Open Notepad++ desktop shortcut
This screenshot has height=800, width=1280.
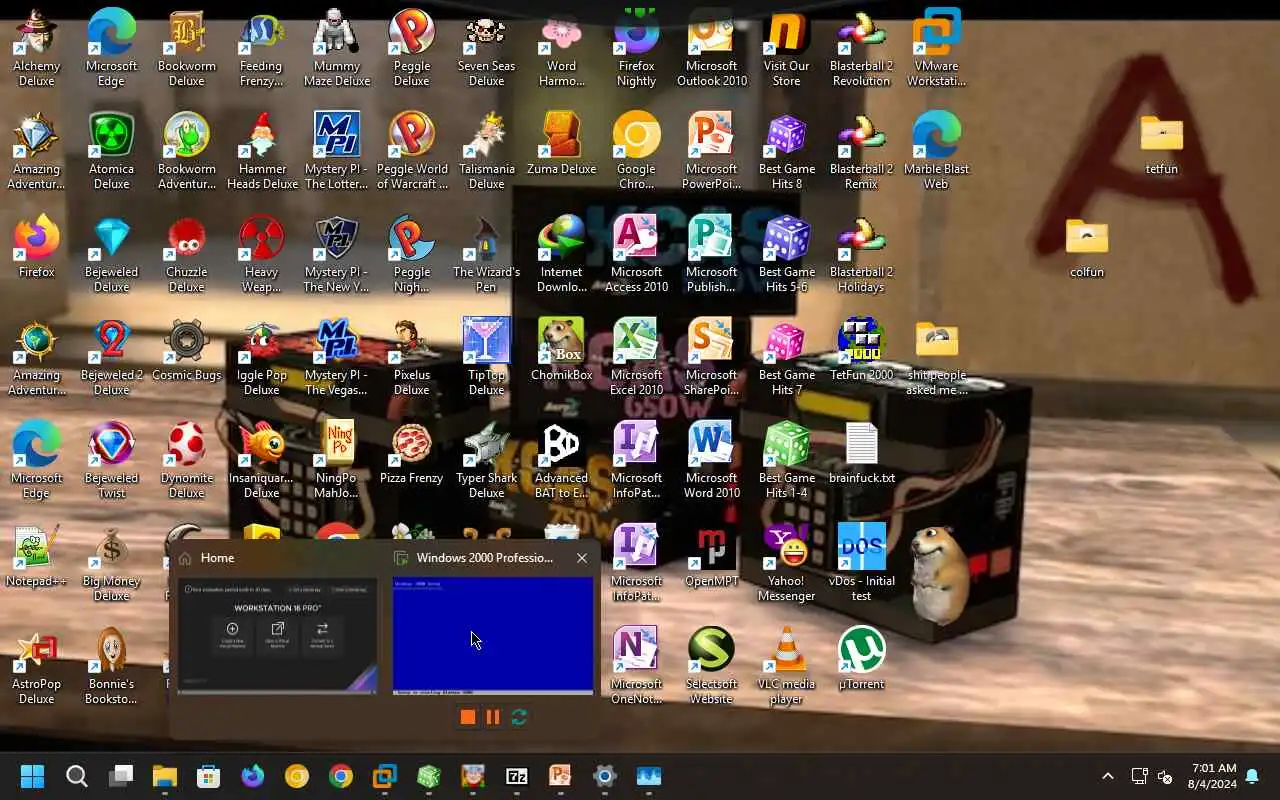pos(36,555)
